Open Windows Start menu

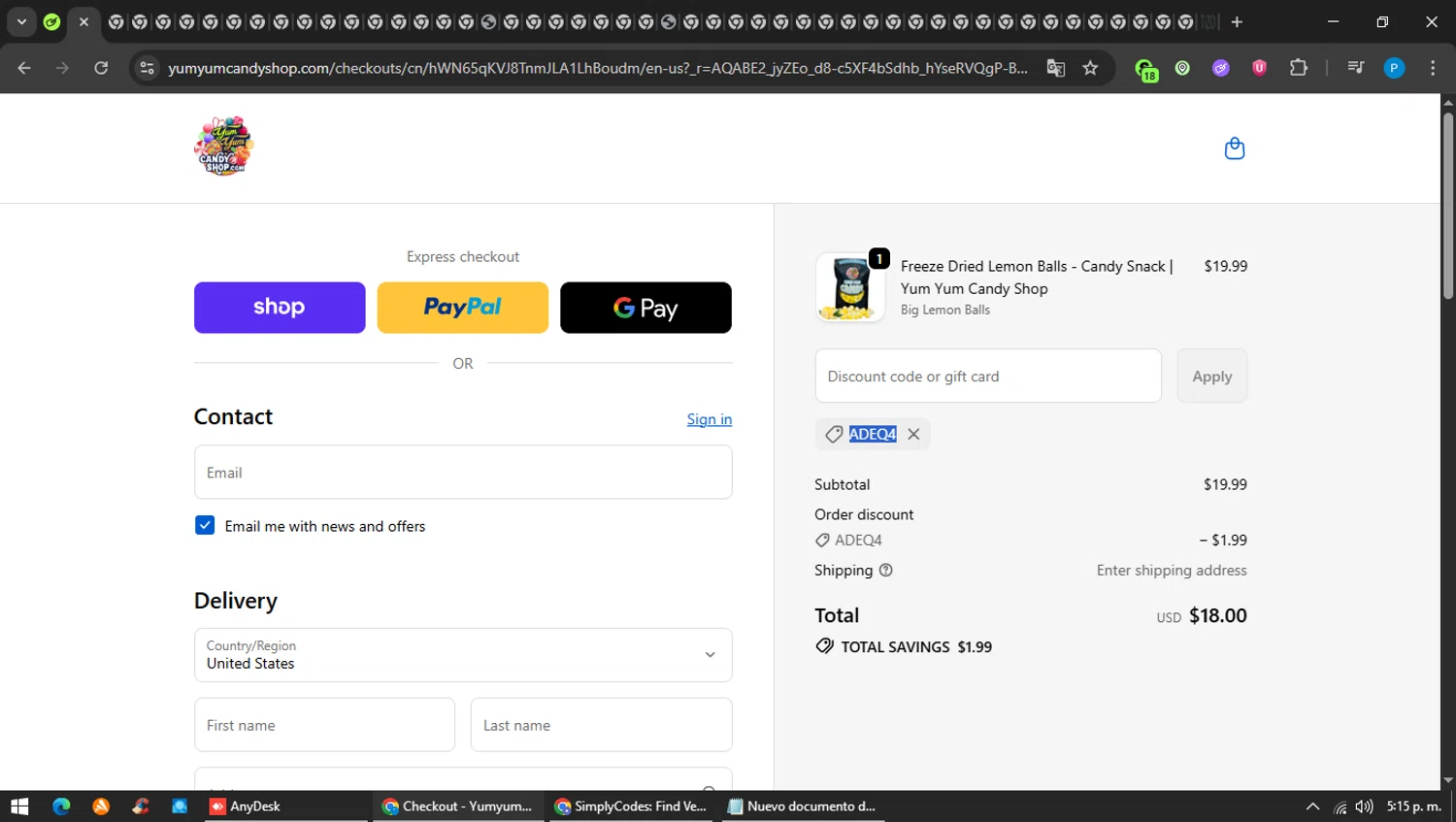pyautogui.click(x=19, y=806)
